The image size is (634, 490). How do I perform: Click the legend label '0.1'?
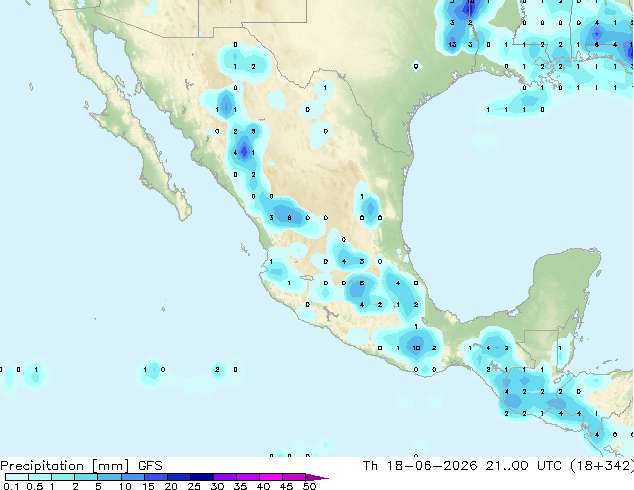(x=11, y=486)
